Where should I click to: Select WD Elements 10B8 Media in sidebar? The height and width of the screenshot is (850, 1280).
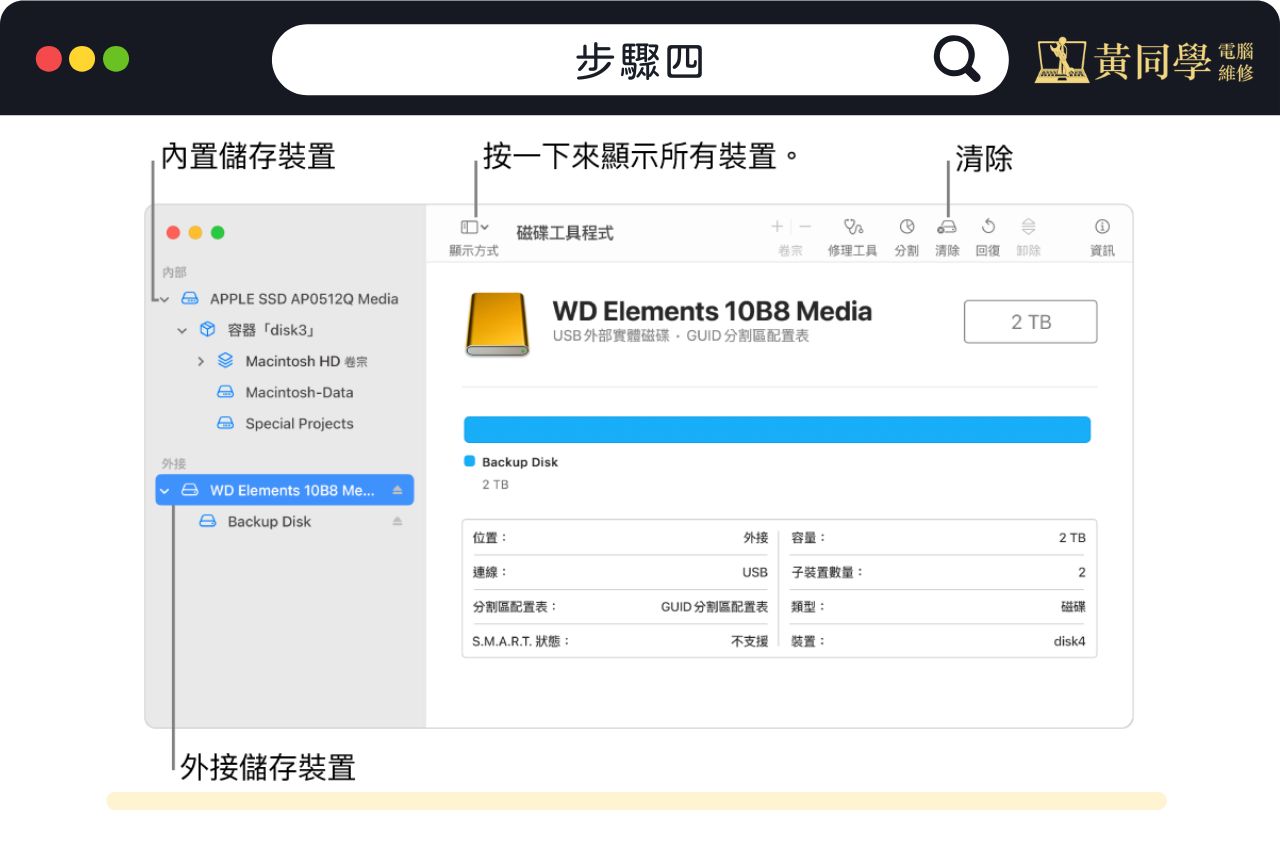coord(284,490)
